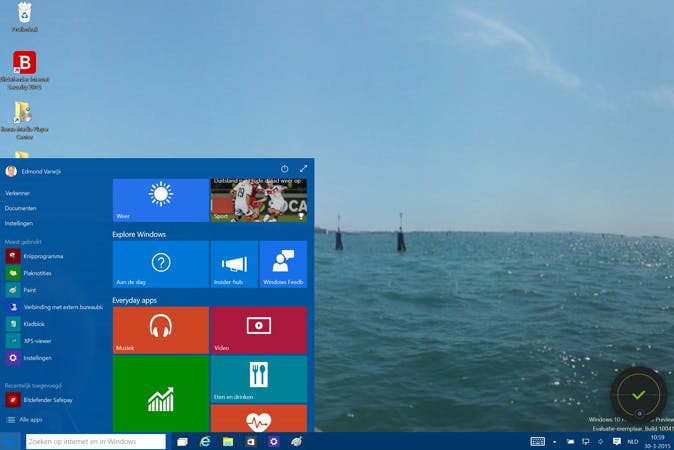Show Alle apps list
This screenshot has width=674, height=450.
tap(25, 420)
